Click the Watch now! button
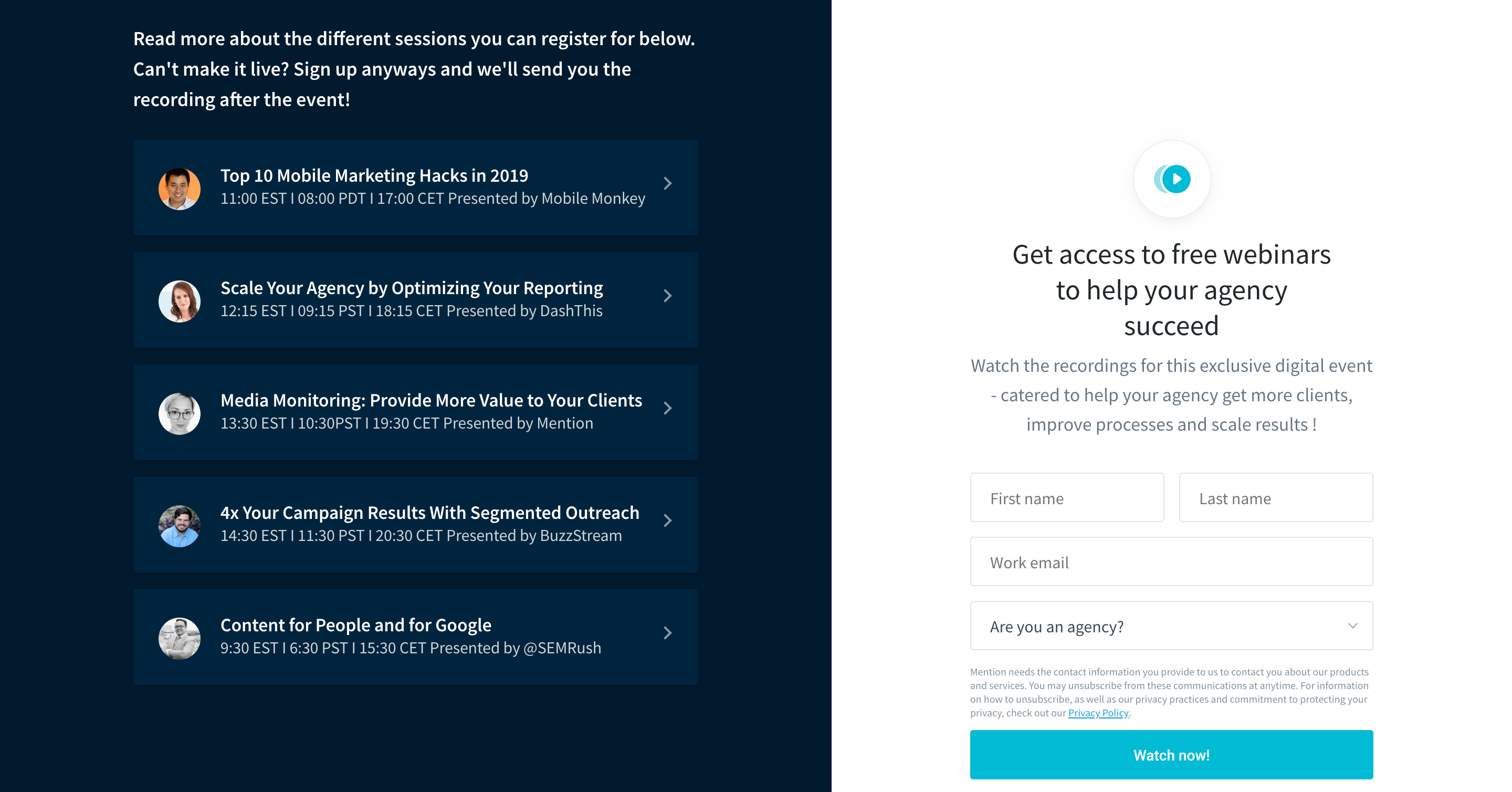The image size is (1512, 792). (x=1172, y=755)
